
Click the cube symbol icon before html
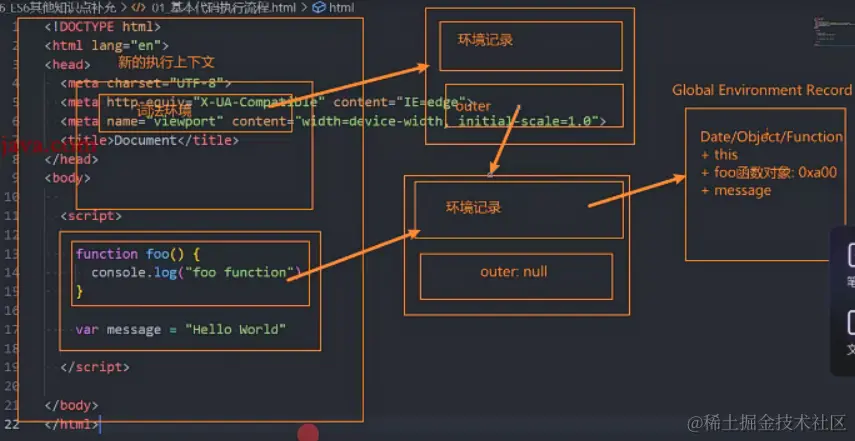(x=320, y=8)
